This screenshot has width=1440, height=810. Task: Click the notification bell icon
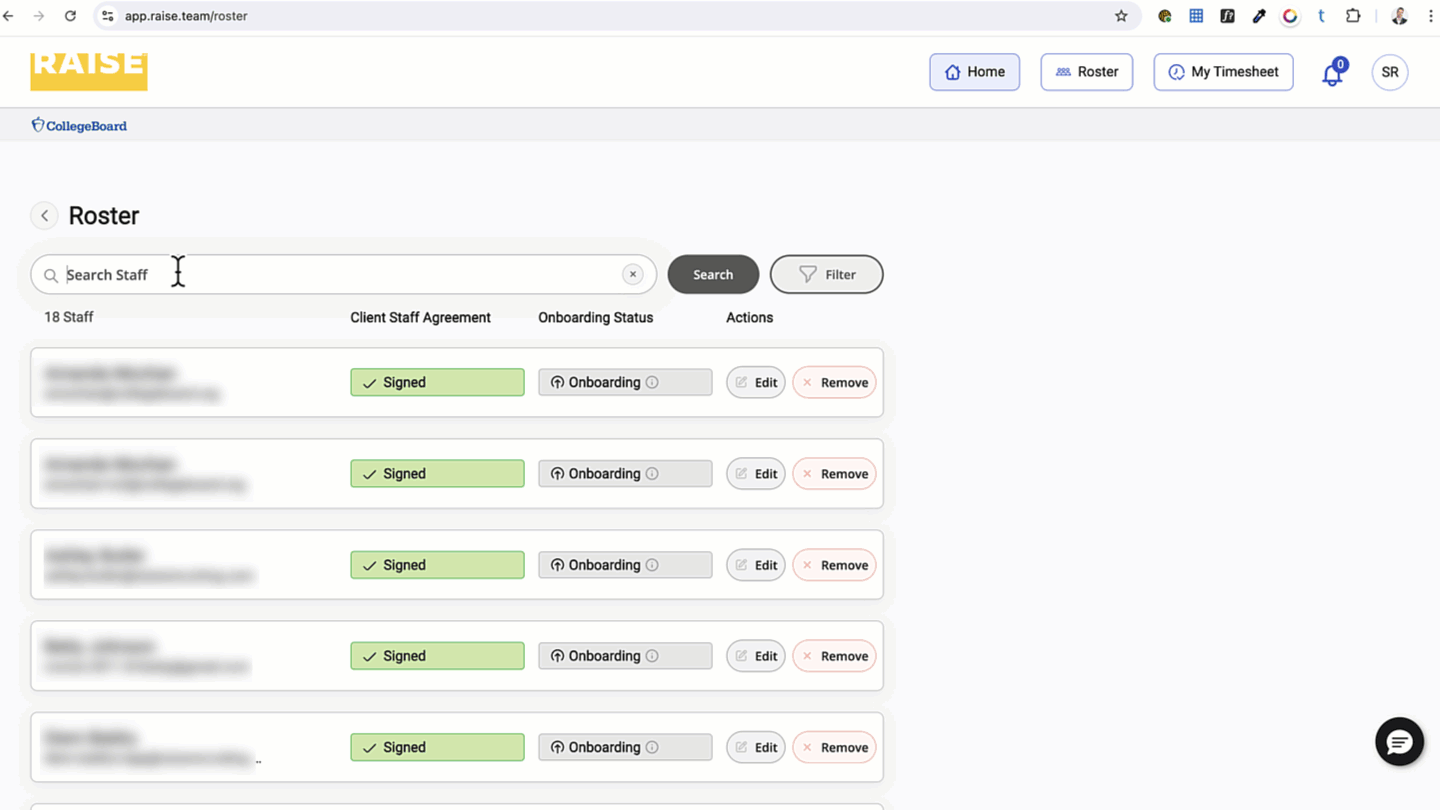(x=1332, y=74)
